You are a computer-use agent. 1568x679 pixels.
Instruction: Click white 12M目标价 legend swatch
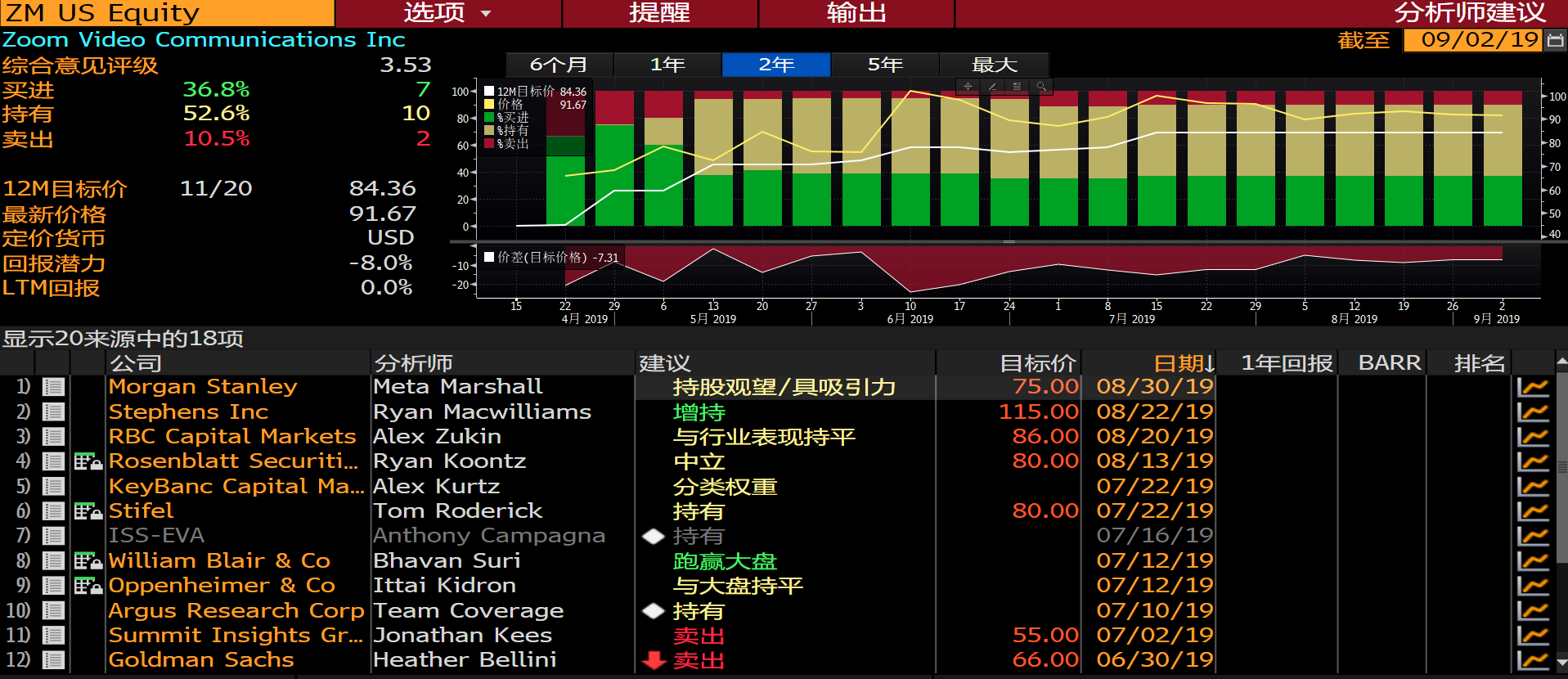pyautogui.click(x=489, y=92)
